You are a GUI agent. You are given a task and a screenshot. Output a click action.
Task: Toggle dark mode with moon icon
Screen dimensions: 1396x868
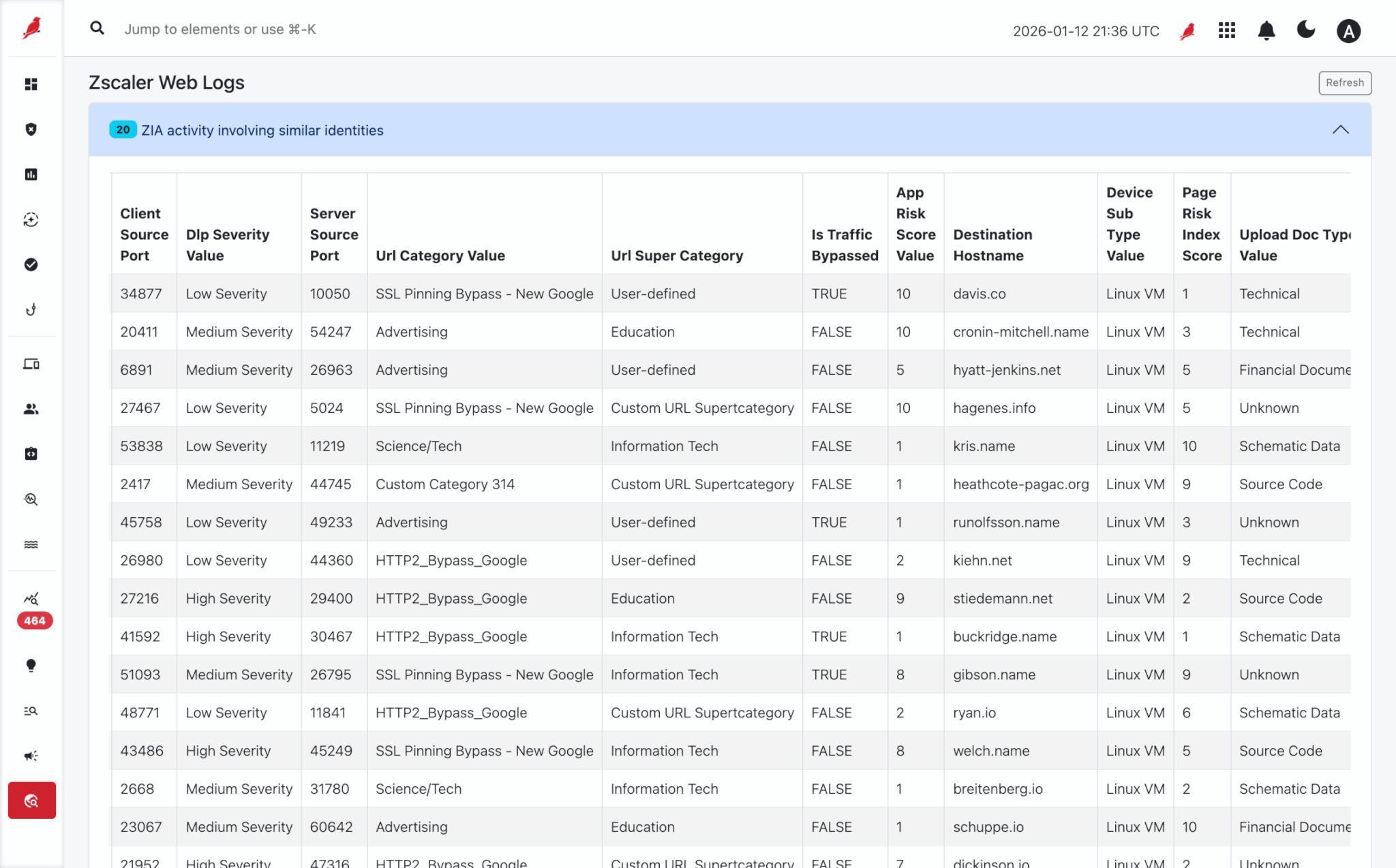click(x=1305, y=30)
